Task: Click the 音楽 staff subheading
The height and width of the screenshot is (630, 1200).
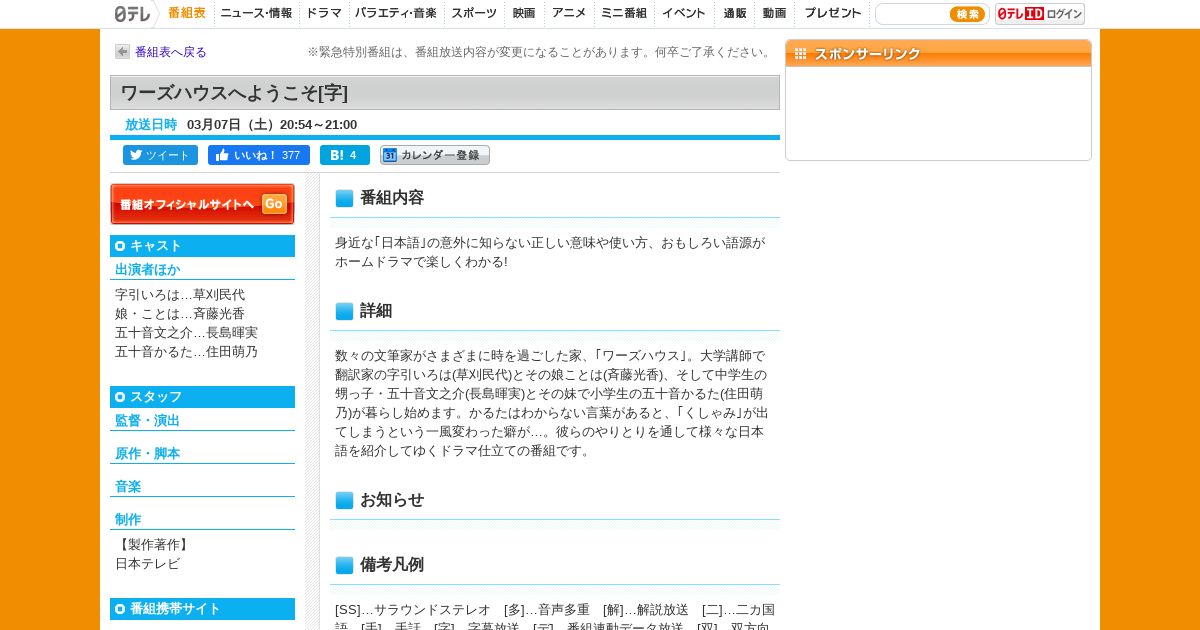Action: point(128,487)
